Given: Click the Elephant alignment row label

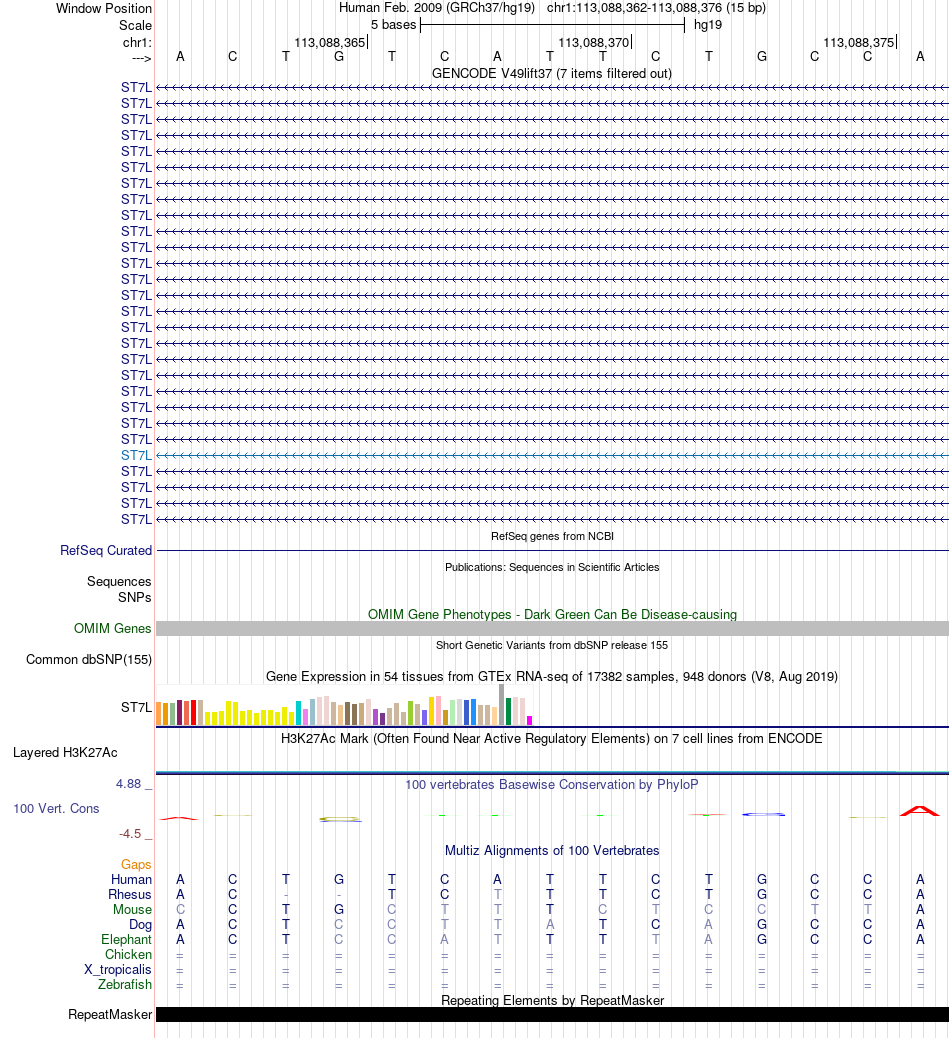Looking at the screenshot, I should click(x=126, y=939).
